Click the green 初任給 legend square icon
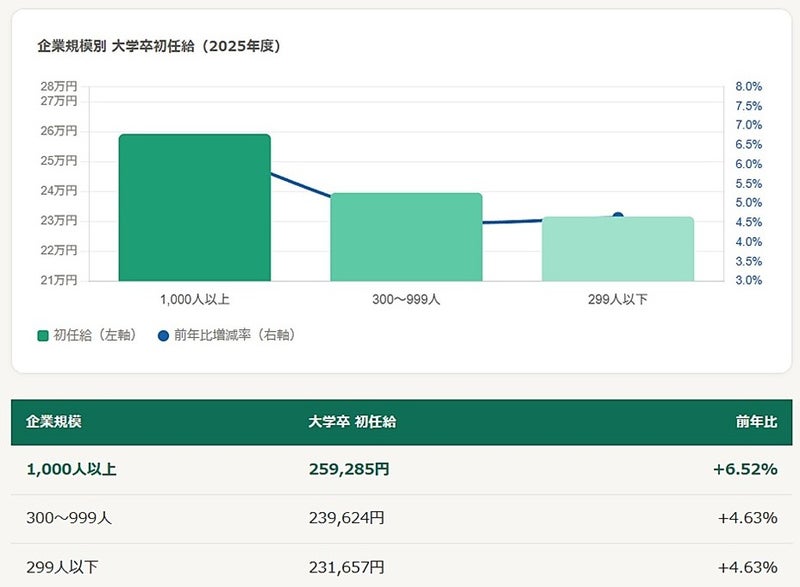Screen dimensions: 800x587 pyautogui.click(x=43, y=335)
